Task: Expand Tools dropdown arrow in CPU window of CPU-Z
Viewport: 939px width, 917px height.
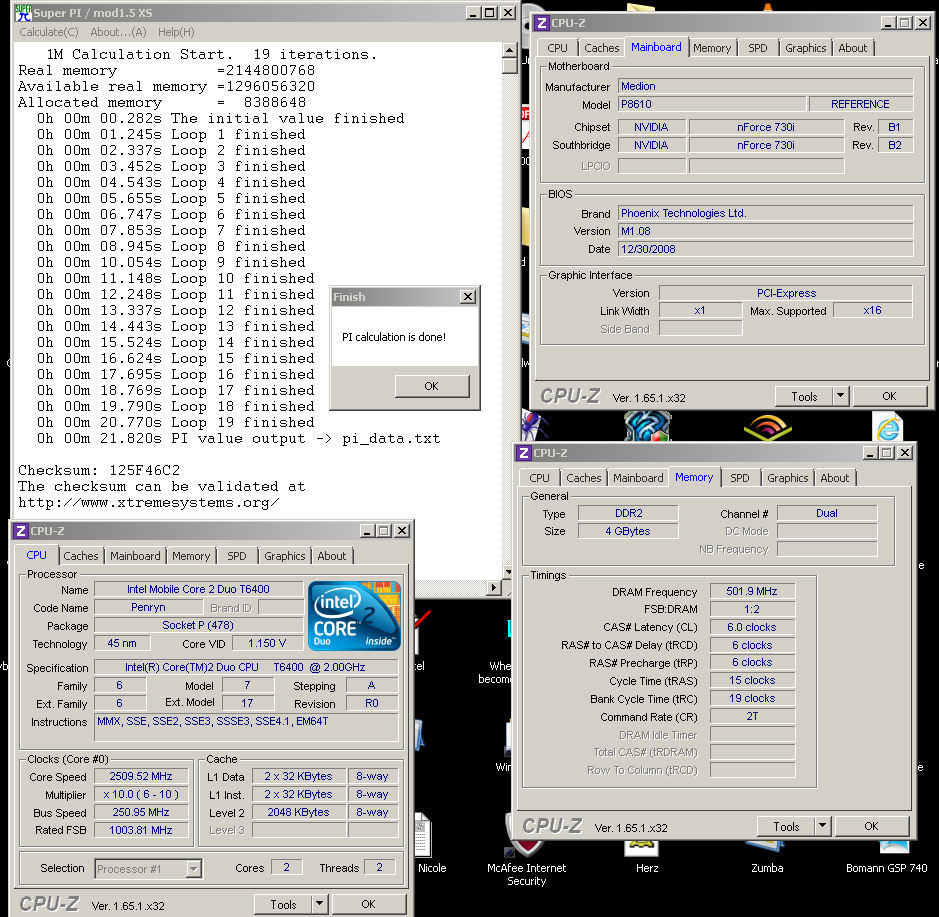Action: coord(320,904)
